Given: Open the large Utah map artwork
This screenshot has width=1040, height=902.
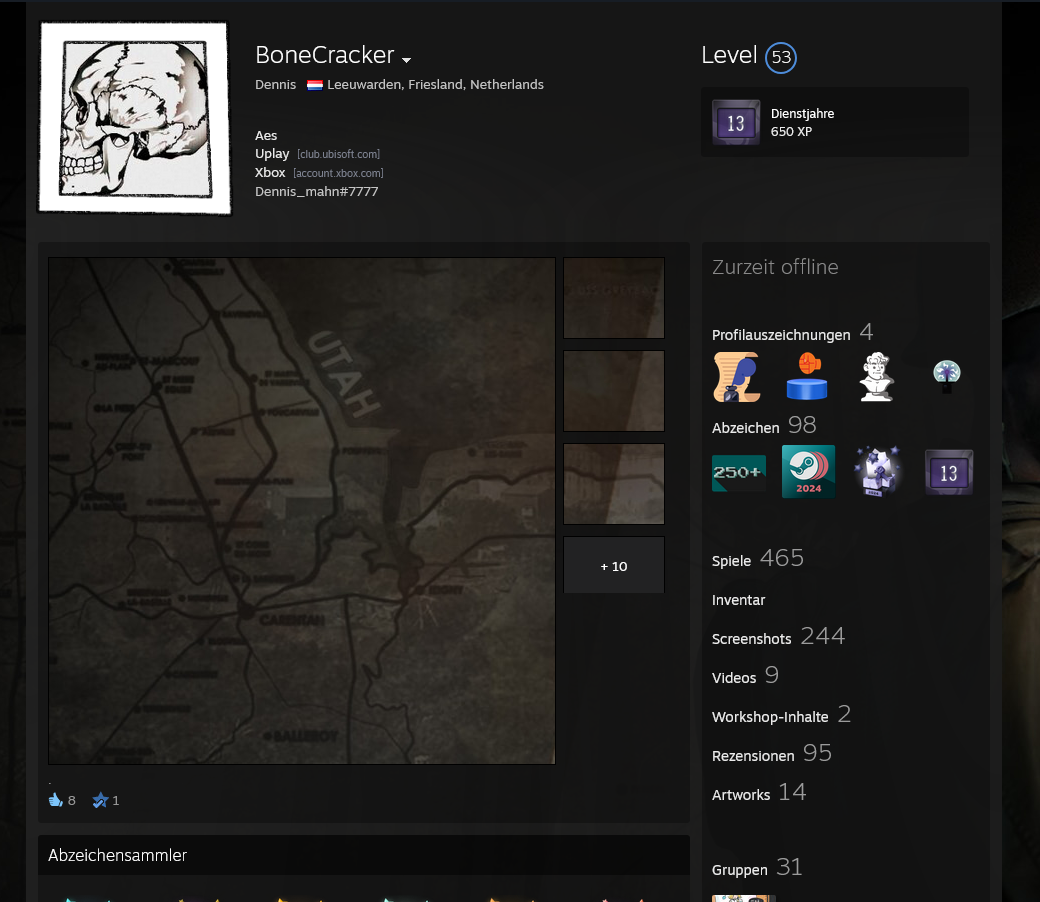Looking at the screenshot, I should click(x=301, y=511).
